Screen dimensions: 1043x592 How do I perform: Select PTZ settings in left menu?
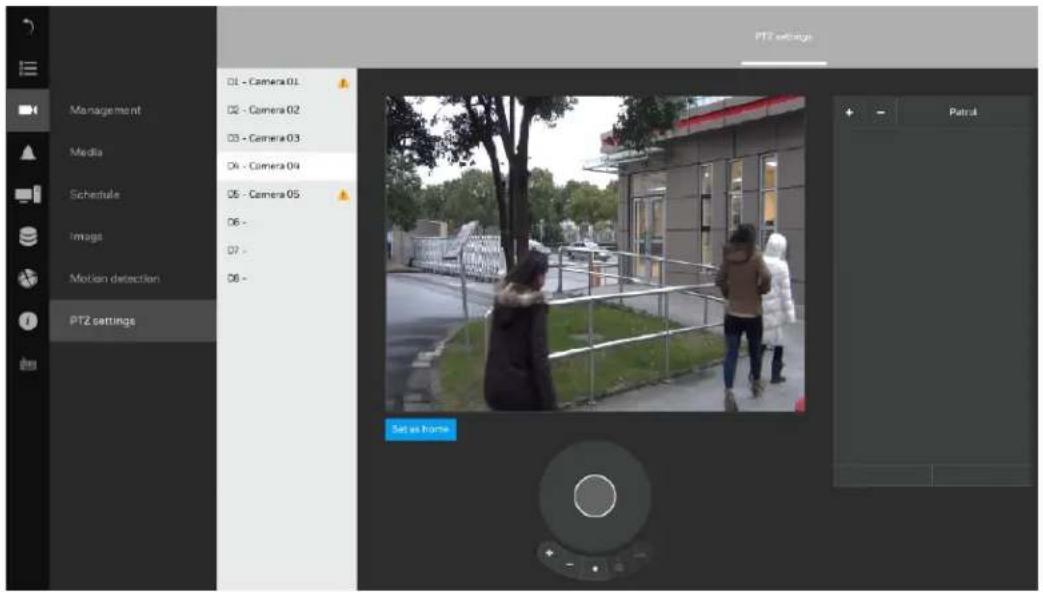coord(133,321)
